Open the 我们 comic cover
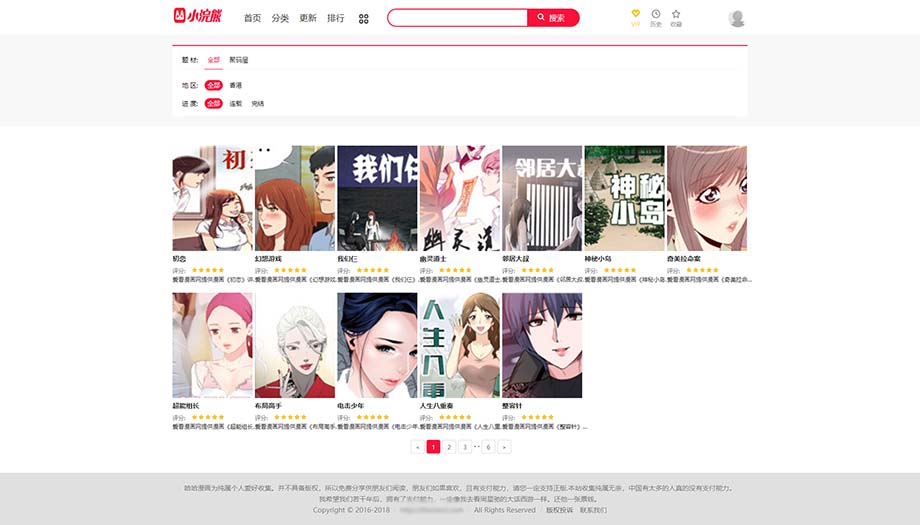Viewport: 920px width, 525px height. pos(377,198)
